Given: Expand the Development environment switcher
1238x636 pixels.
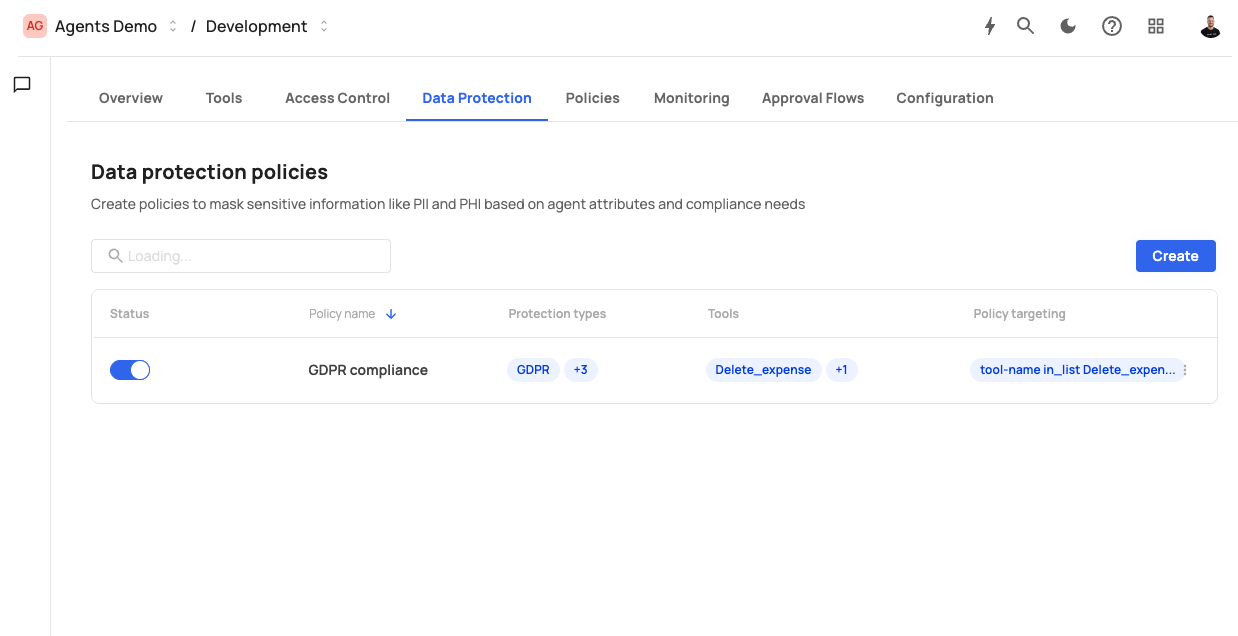Looking at the screenshot, I should (324, 27).
